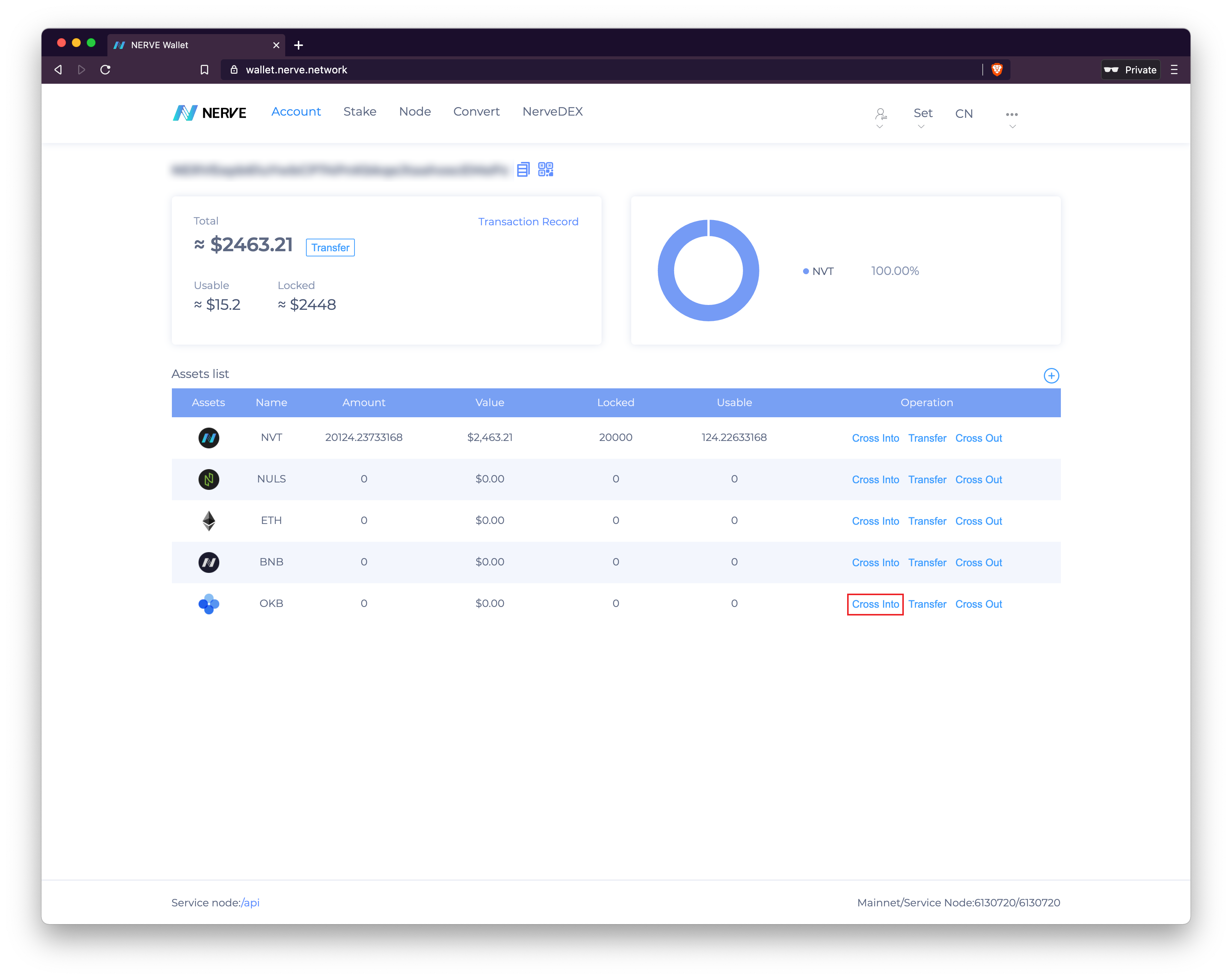Open the Account tab
This screenshot has height=979, width=1232.
pyautogui.click(x=296, y=112)
